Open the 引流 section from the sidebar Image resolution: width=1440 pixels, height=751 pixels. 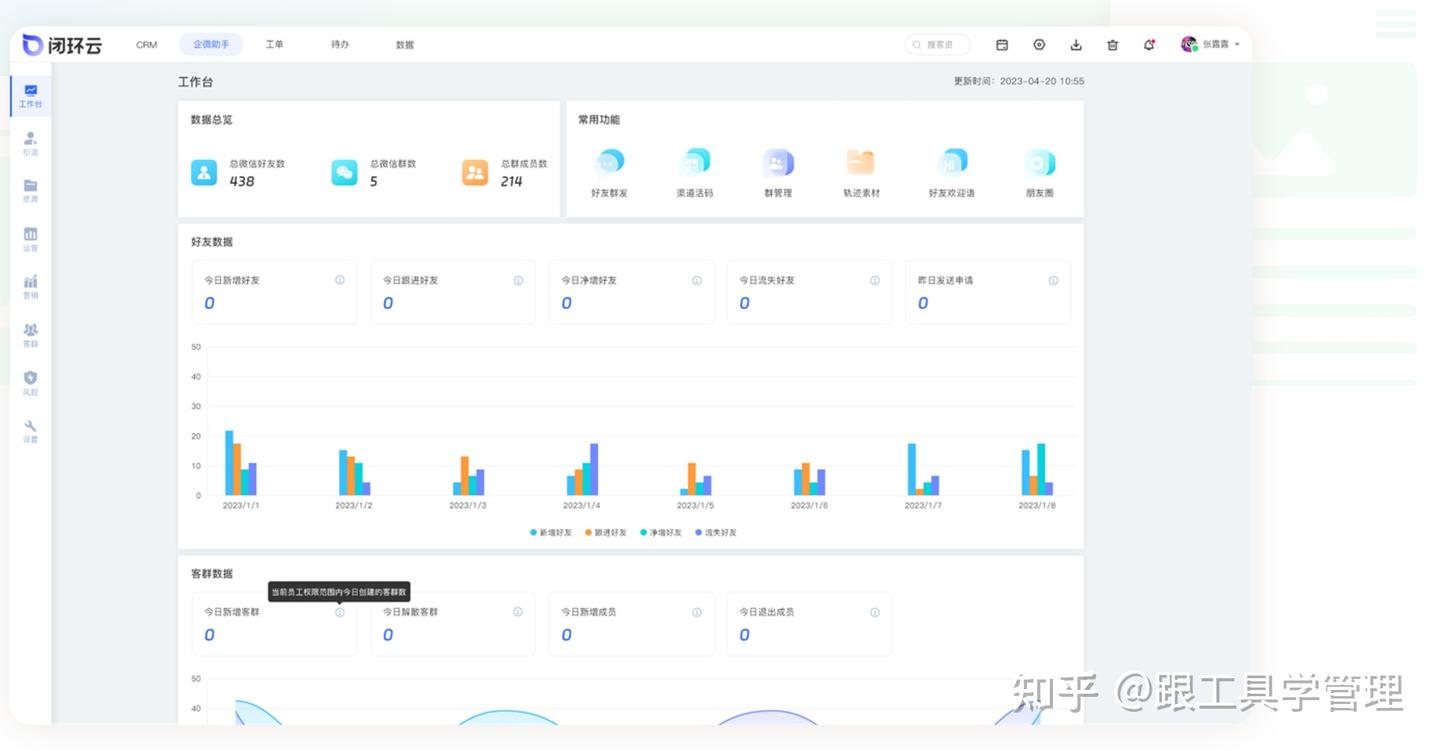pos(30,142)
